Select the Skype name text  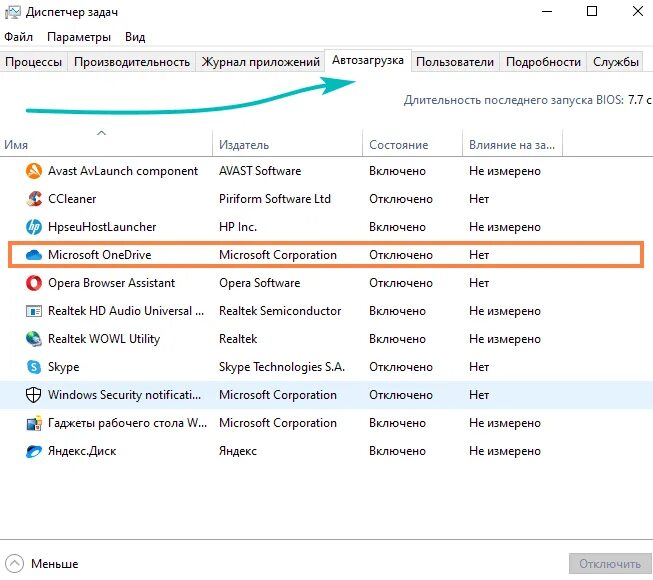(63, 367)
